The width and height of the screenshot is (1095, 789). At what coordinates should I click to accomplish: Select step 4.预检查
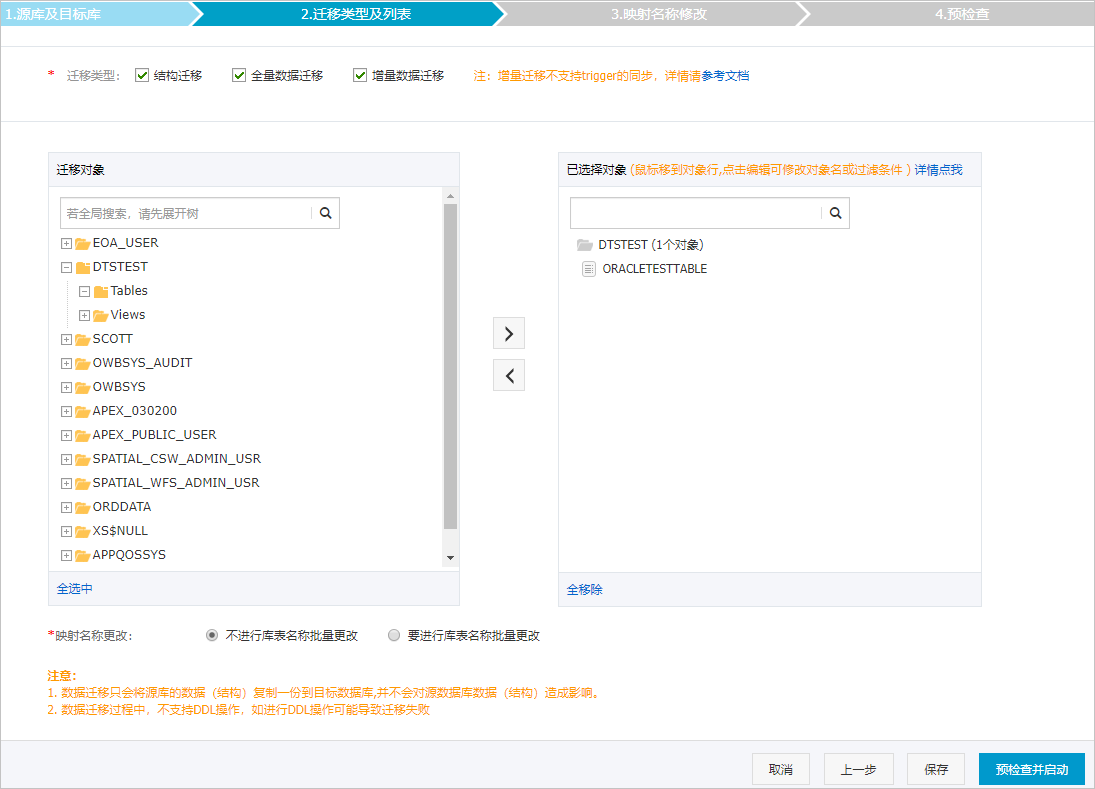click(x=962, y=14)
